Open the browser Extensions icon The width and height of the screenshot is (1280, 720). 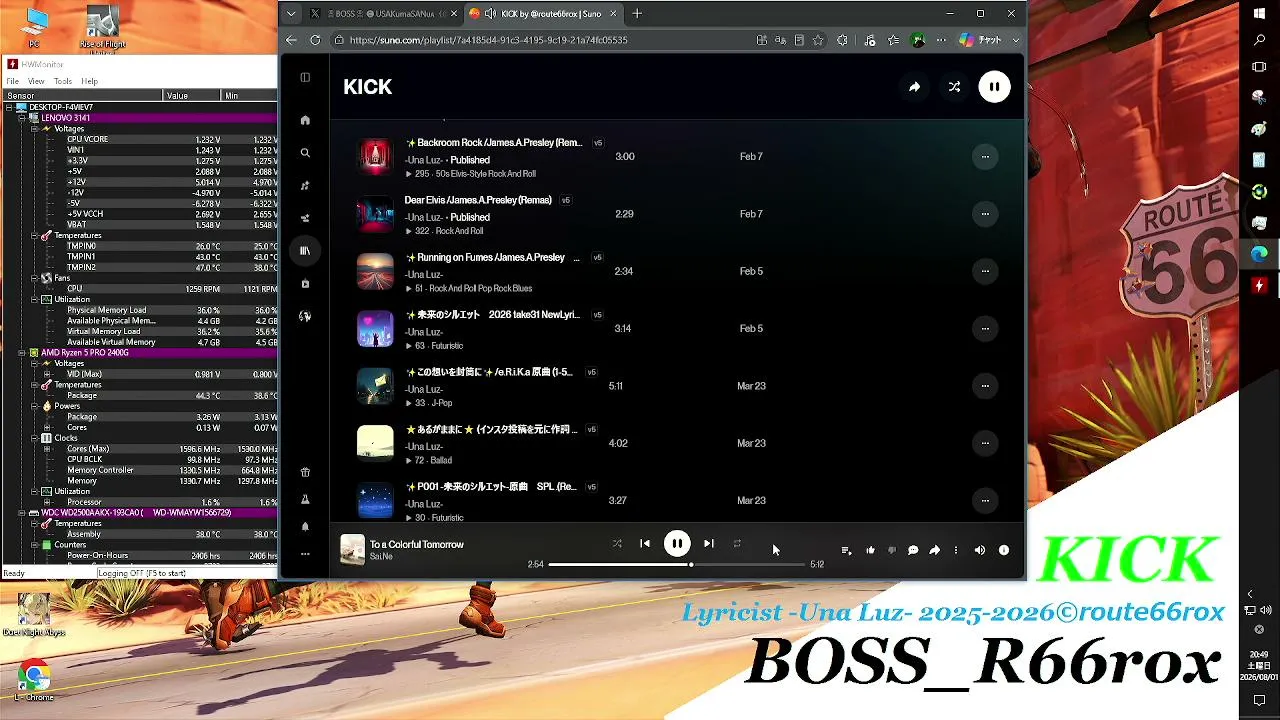tap(842, 40)
